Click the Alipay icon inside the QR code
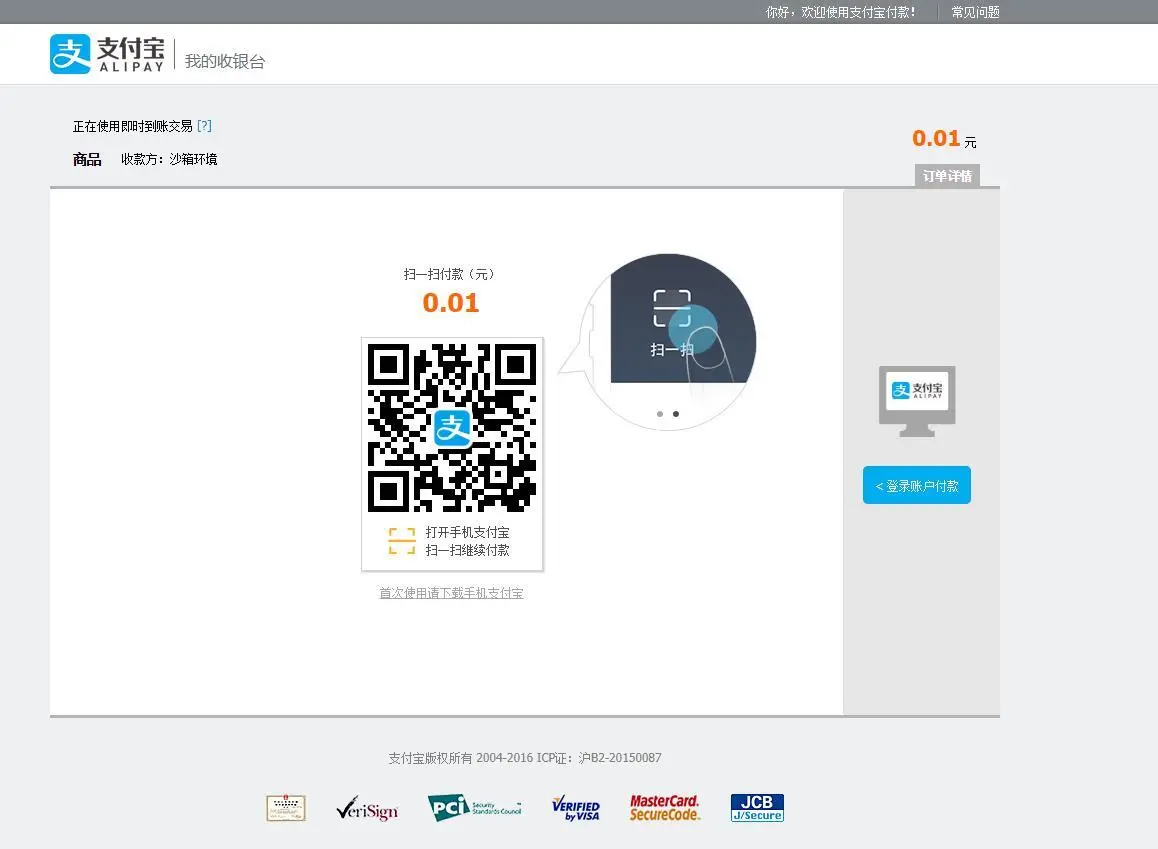The height and width of the screenshot is (849, 1158). pyautogui.click(x=452, y=428)
